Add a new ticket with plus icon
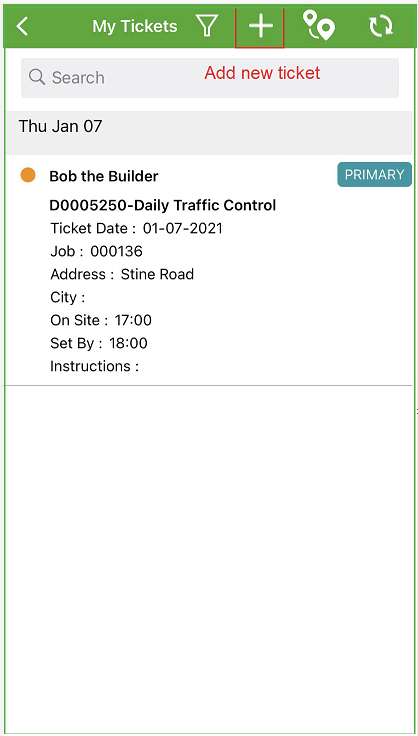 click(x=260, y=26)
